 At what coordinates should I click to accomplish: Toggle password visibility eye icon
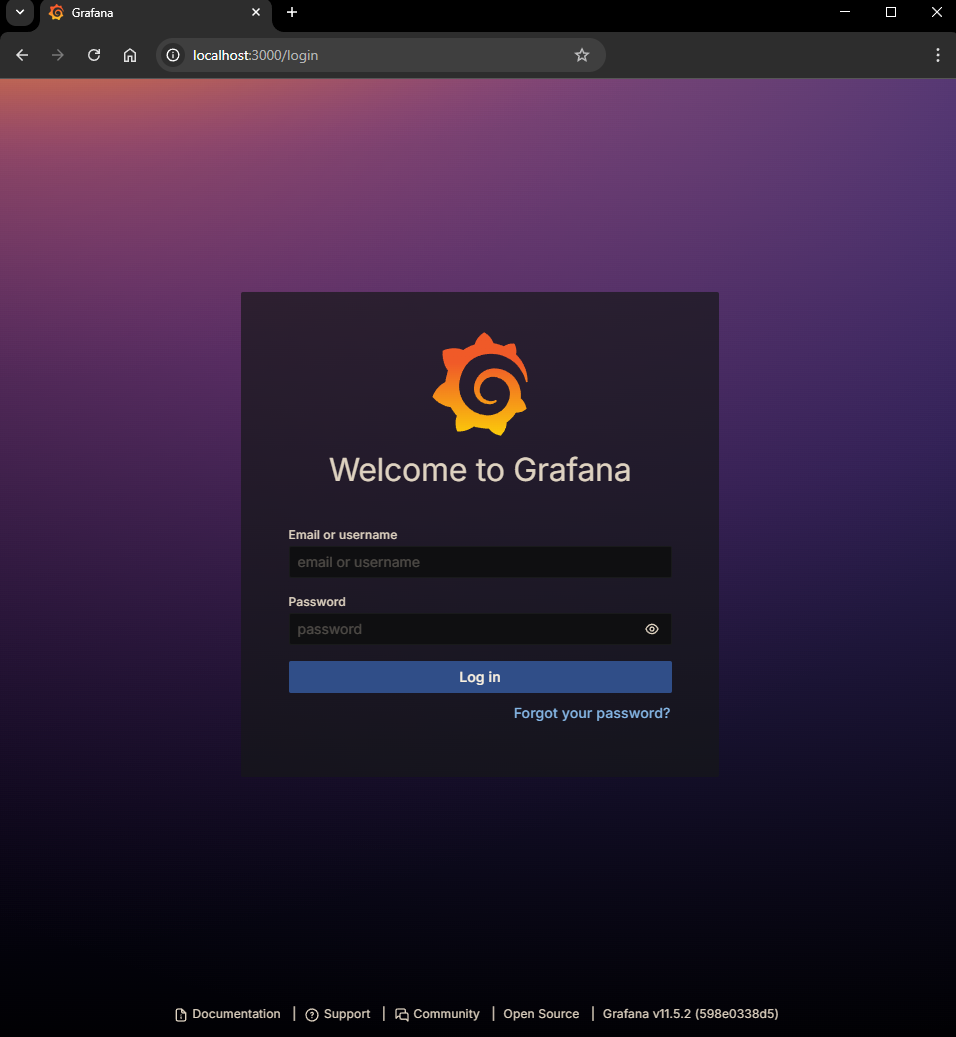pos(652,629)
